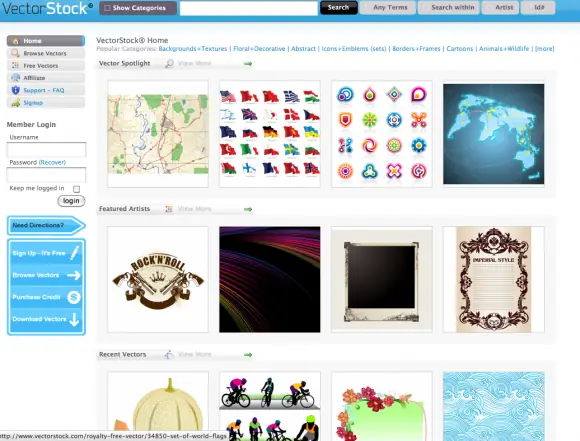
Task: Click the password Recover link
Action: point(52,162)
